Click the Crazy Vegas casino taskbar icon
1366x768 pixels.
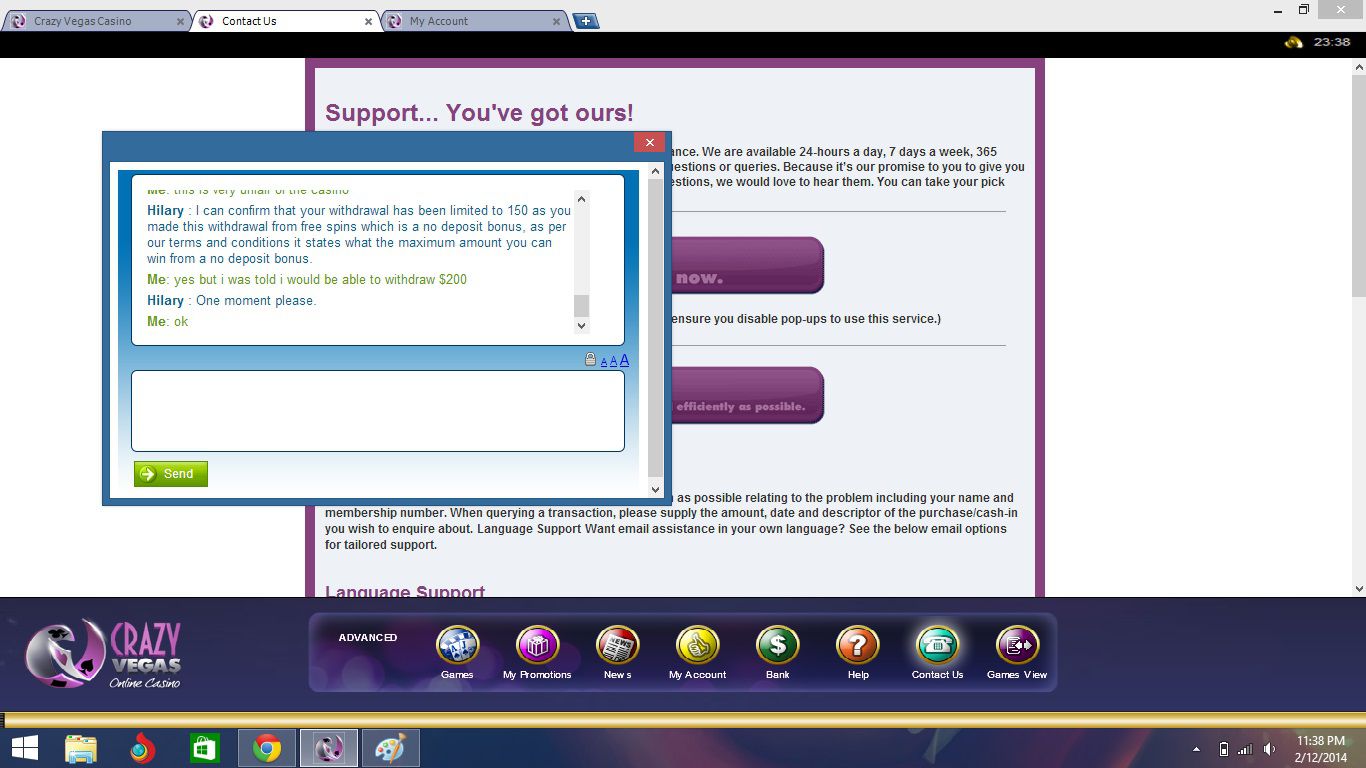[328, 748]
